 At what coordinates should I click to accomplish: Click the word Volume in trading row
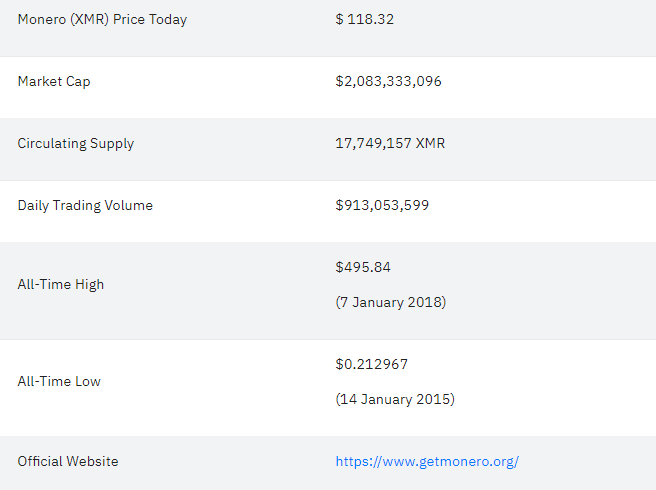[x=129, y=205]
